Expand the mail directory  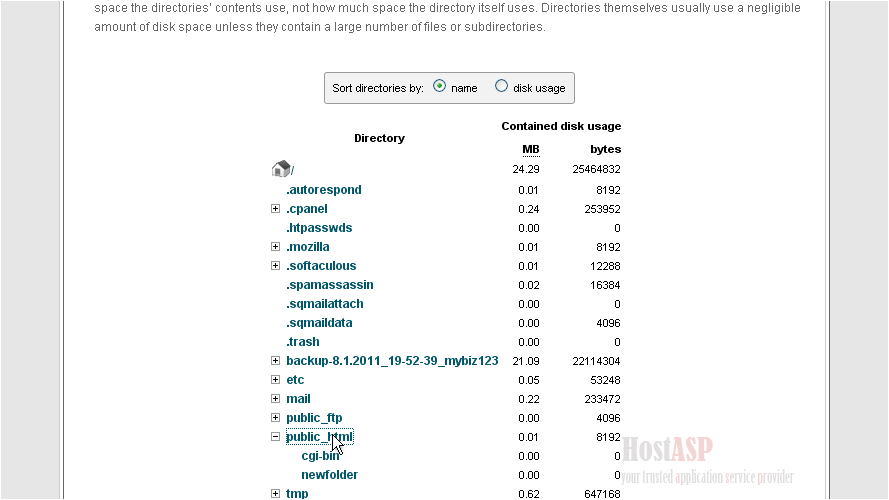point(275,399)
